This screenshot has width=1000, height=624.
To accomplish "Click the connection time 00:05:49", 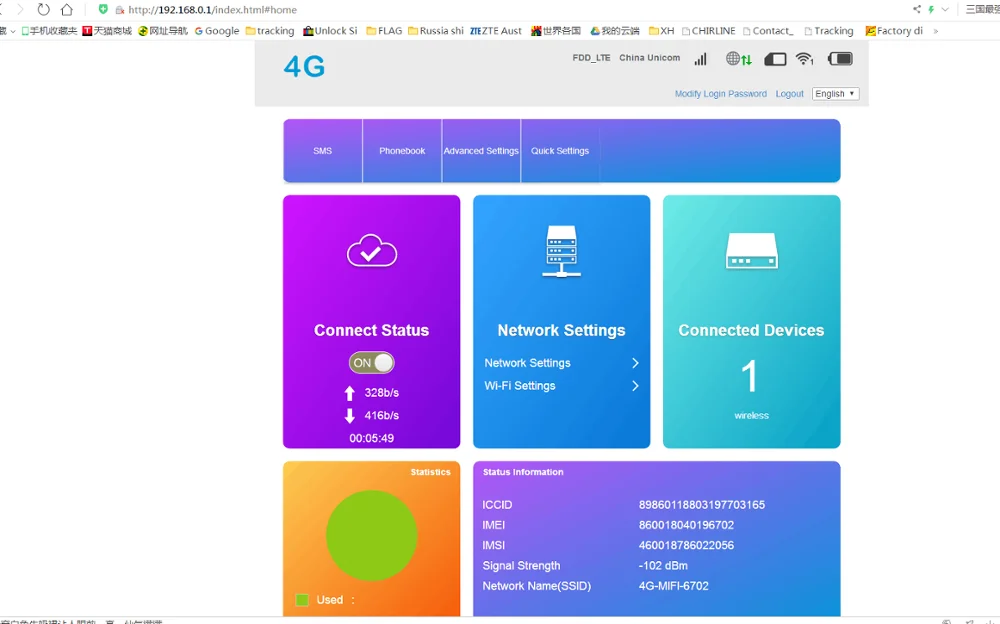I will pyautogui.click(x=371, y=438).
